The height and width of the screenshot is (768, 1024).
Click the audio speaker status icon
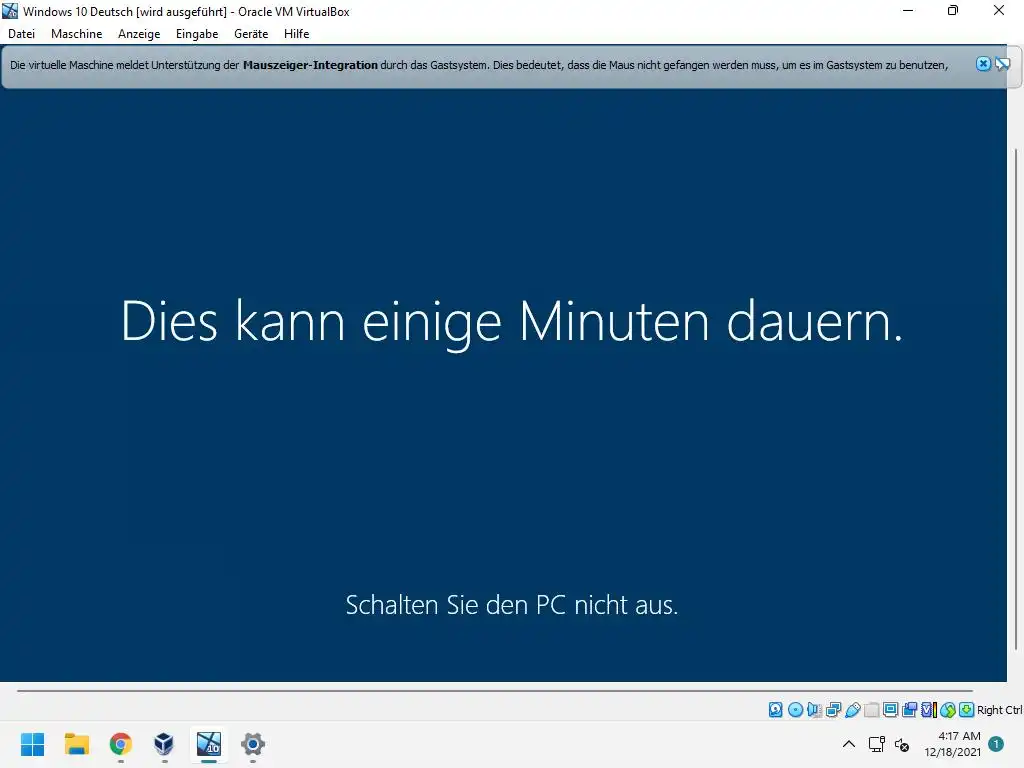[814, 710]
